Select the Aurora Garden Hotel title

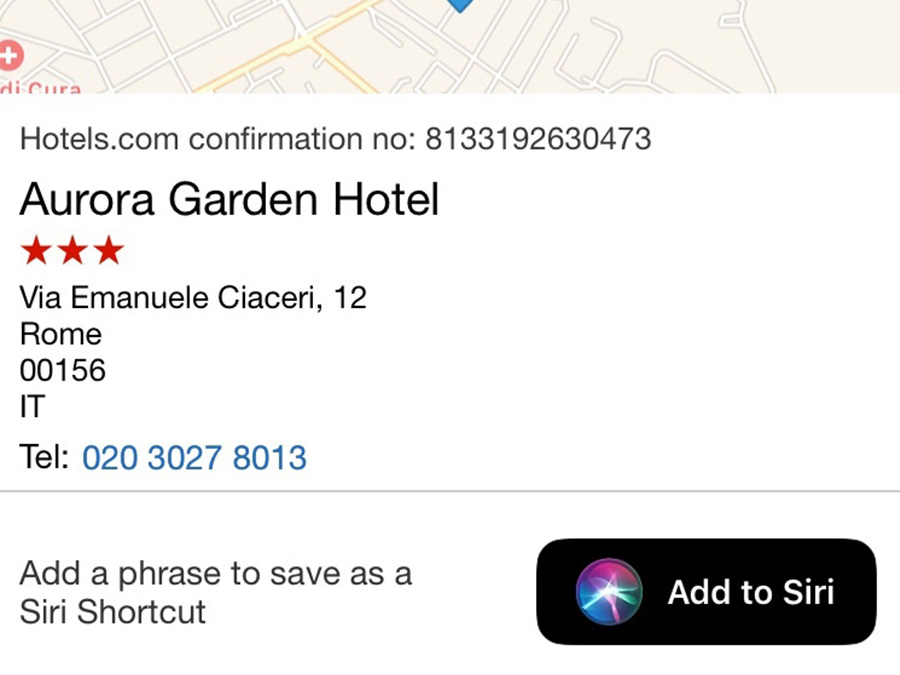[229, 200]
